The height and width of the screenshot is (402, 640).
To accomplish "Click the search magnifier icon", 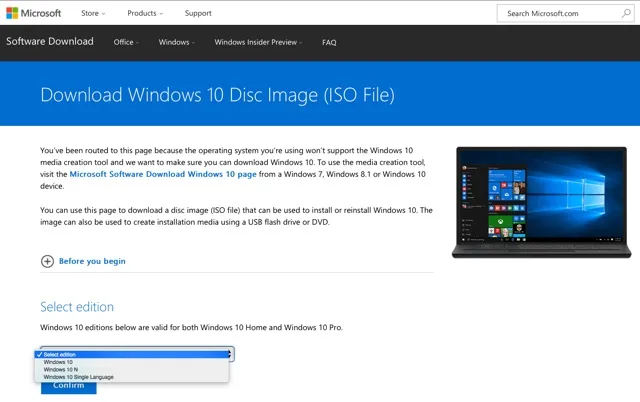I will [x=626, y=13].
